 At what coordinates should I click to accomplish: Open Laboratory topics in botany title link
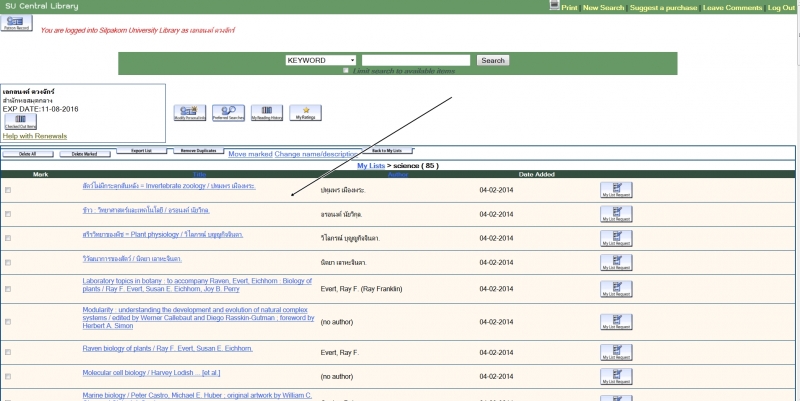[197, 285]
